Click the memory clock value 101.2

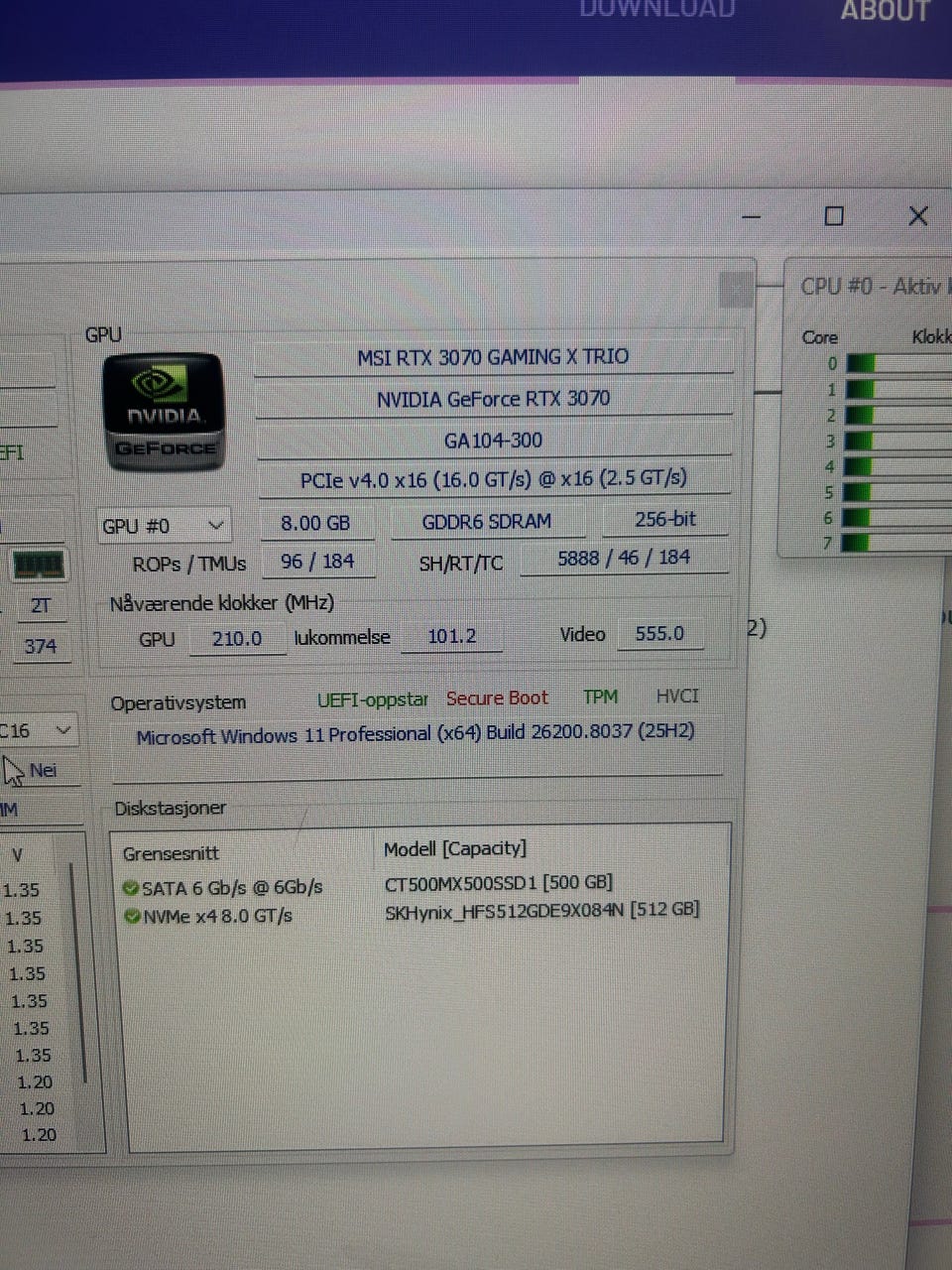pos(451,636)
